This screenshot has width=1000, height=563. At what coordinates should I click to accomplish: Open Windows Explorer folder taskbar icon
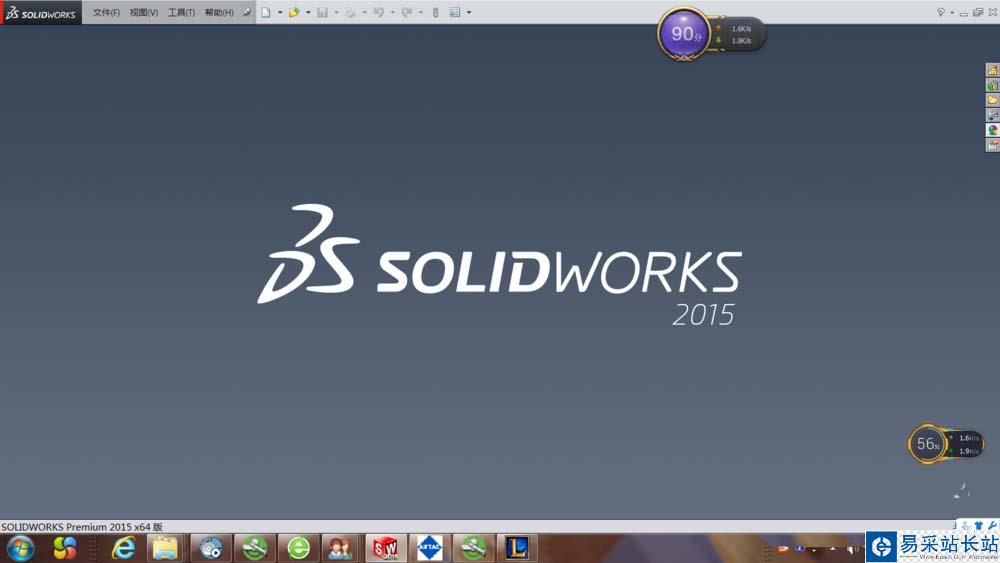[165, 548]
